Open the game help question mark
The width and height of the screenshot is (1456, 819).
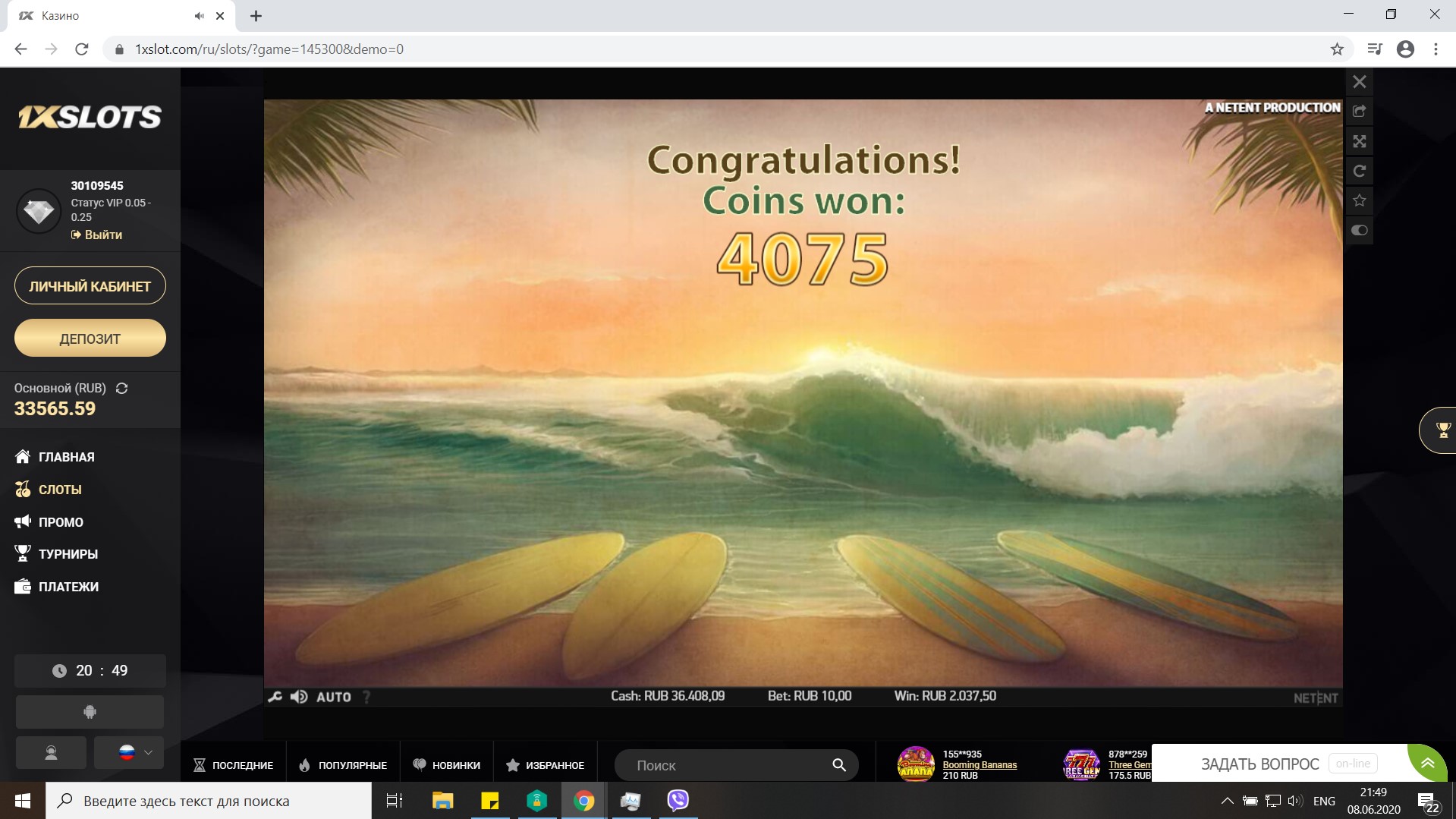coord(366,697)
